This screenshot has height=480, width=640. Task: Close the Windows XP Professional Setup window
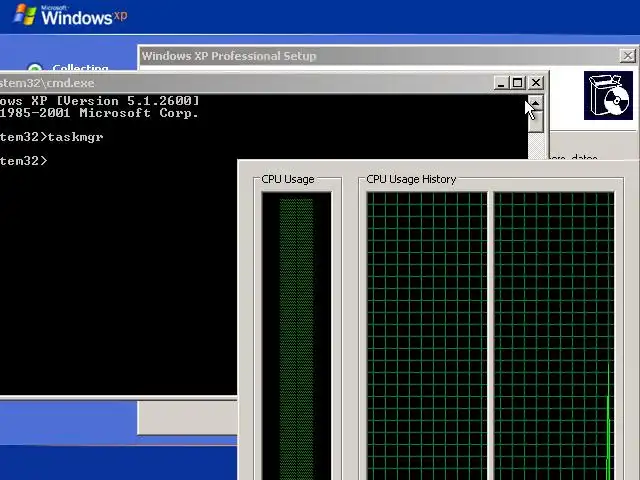pos(628,56)
